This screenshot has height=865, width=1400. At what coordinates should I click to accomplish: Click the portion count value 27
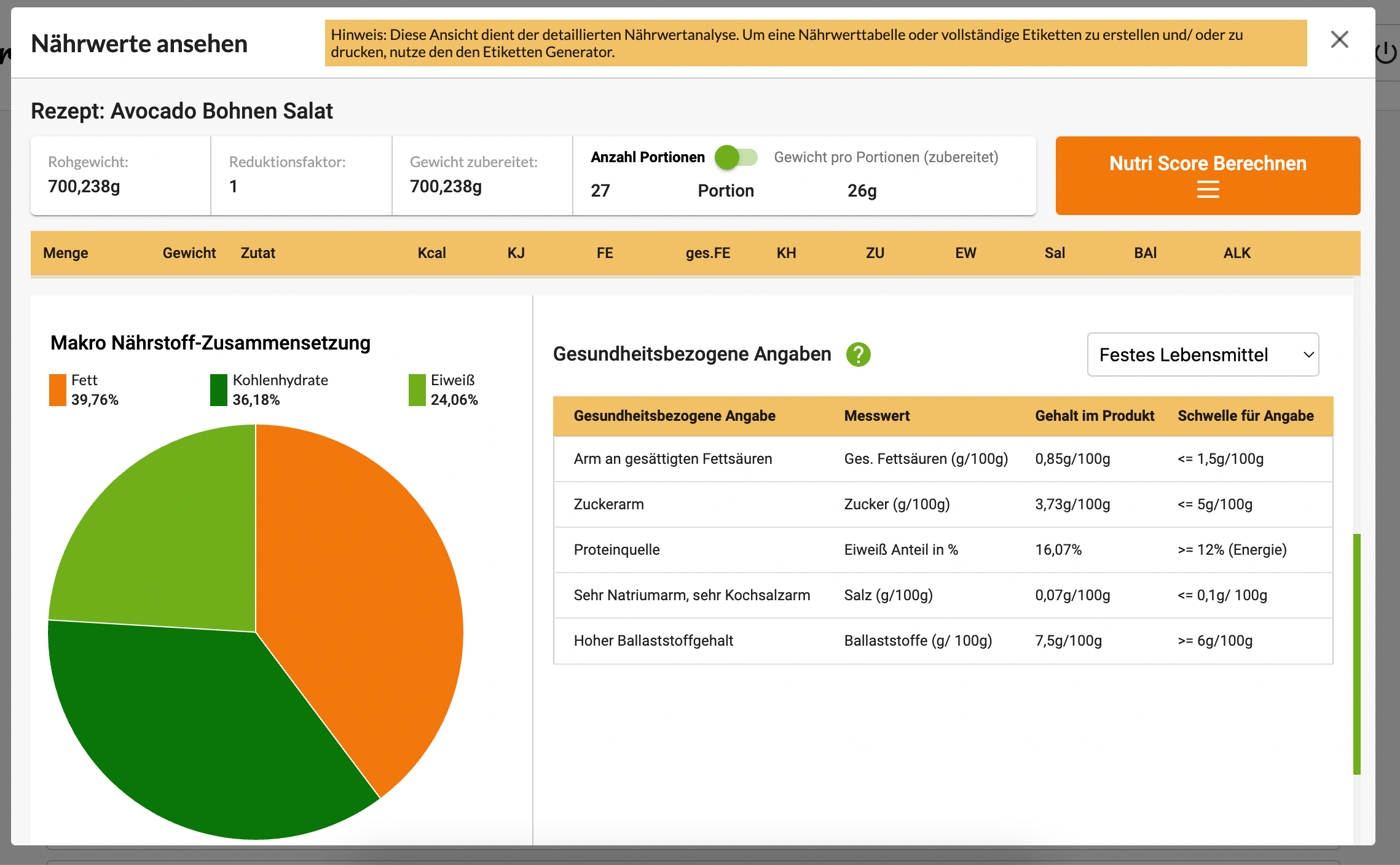click(x=600, y=190)
